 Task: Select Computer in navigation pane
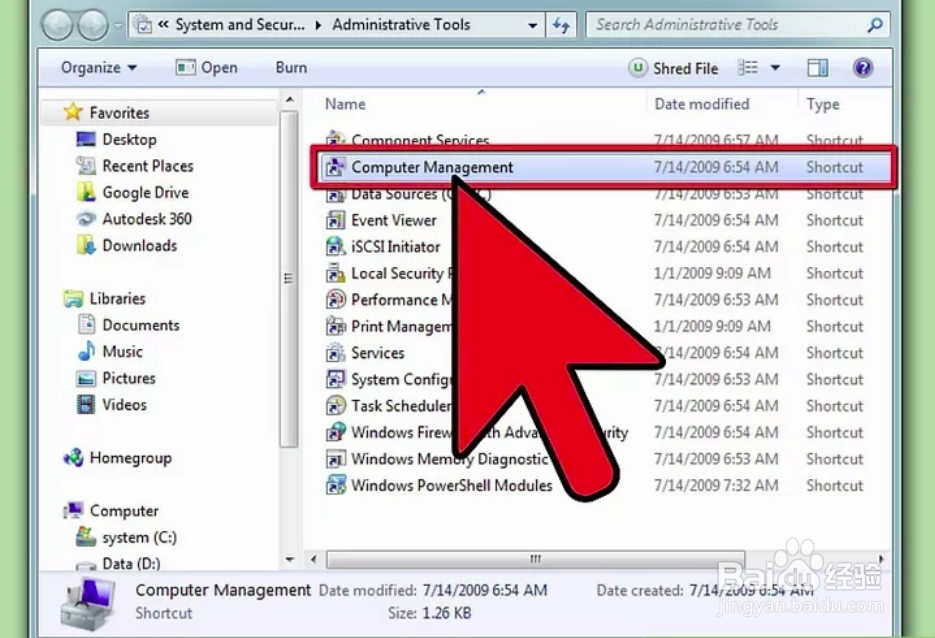tap(124, 510)
